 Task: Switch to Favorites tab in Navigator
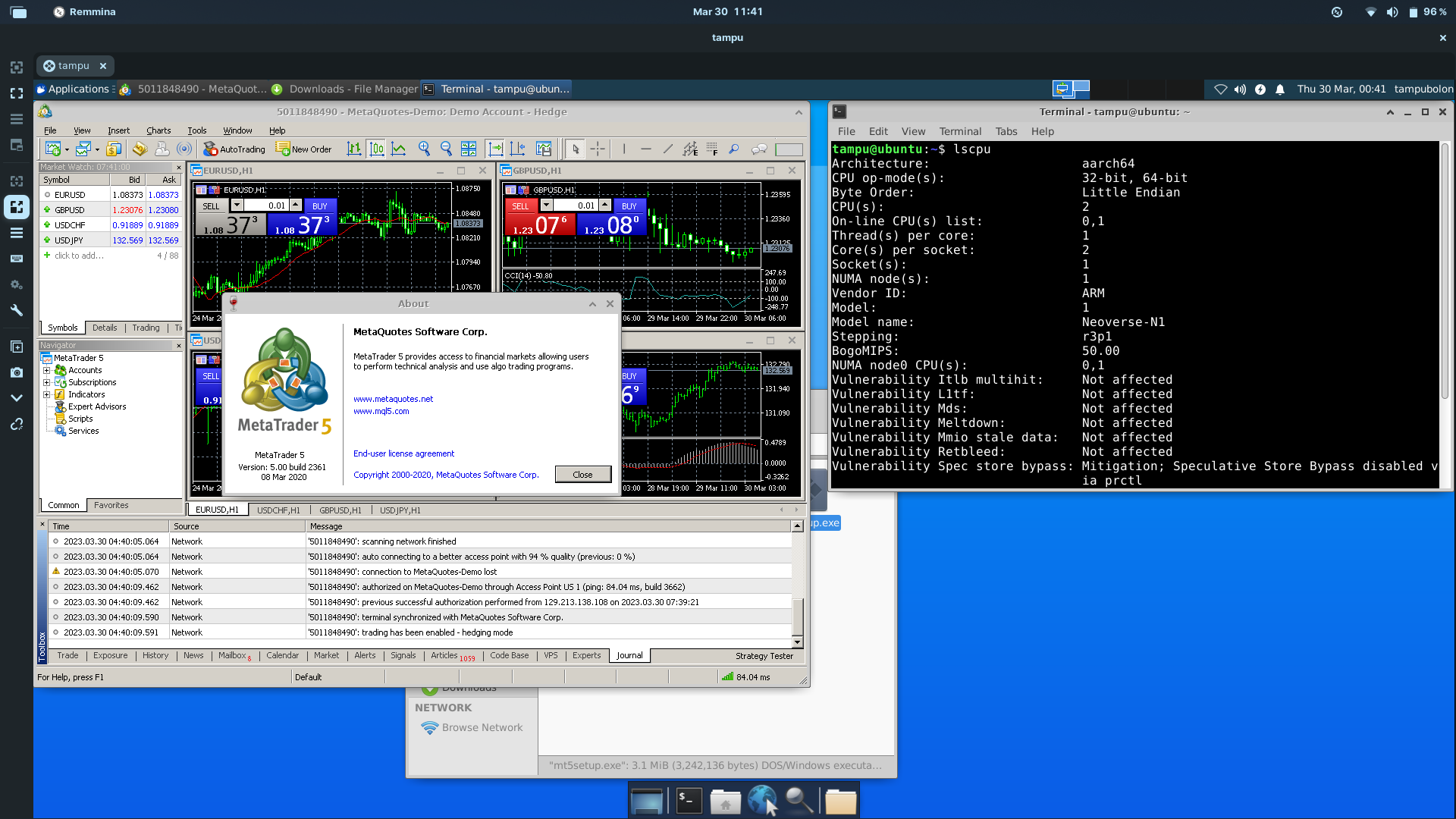tap(111, 505)
